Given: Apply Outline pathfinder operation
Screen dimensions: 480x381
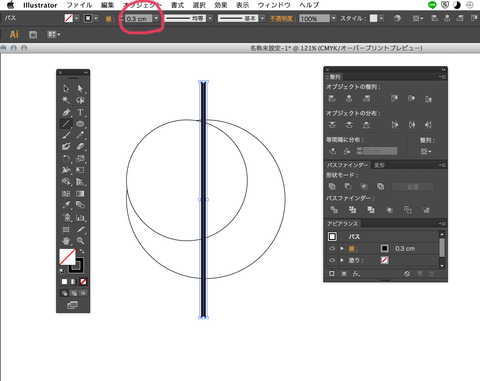Looking at the screenshot, I should tap(407, 209).
